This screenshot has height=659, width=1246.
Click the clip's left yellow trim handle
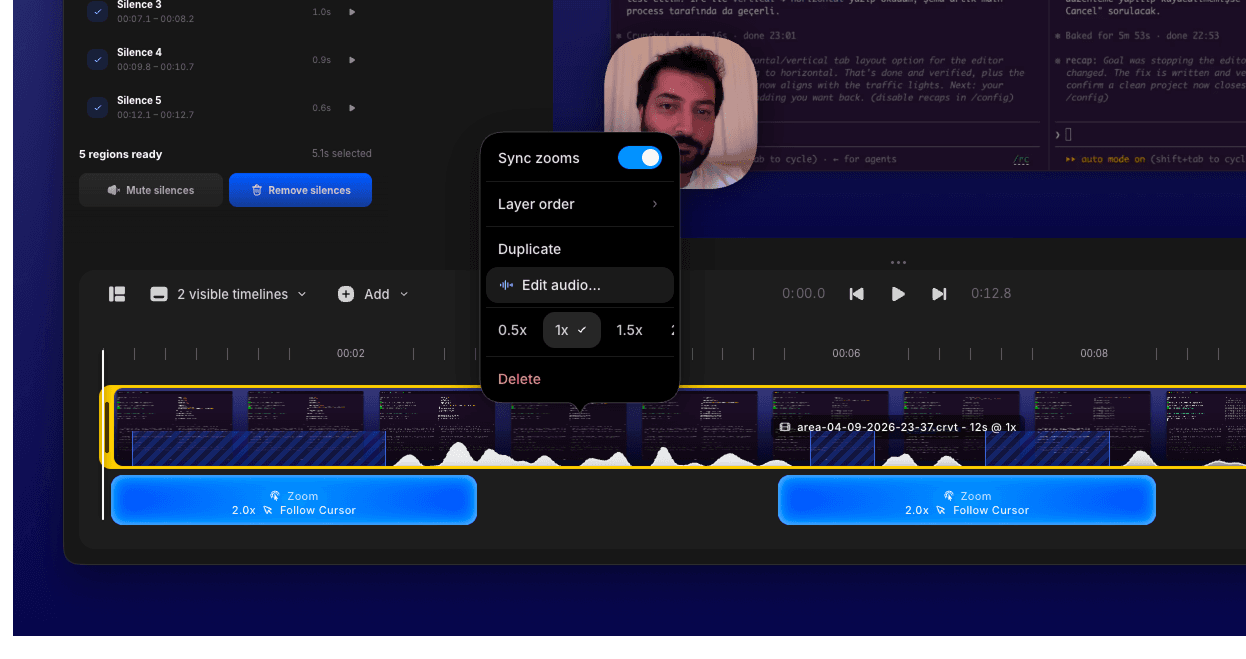click(108, 427)
